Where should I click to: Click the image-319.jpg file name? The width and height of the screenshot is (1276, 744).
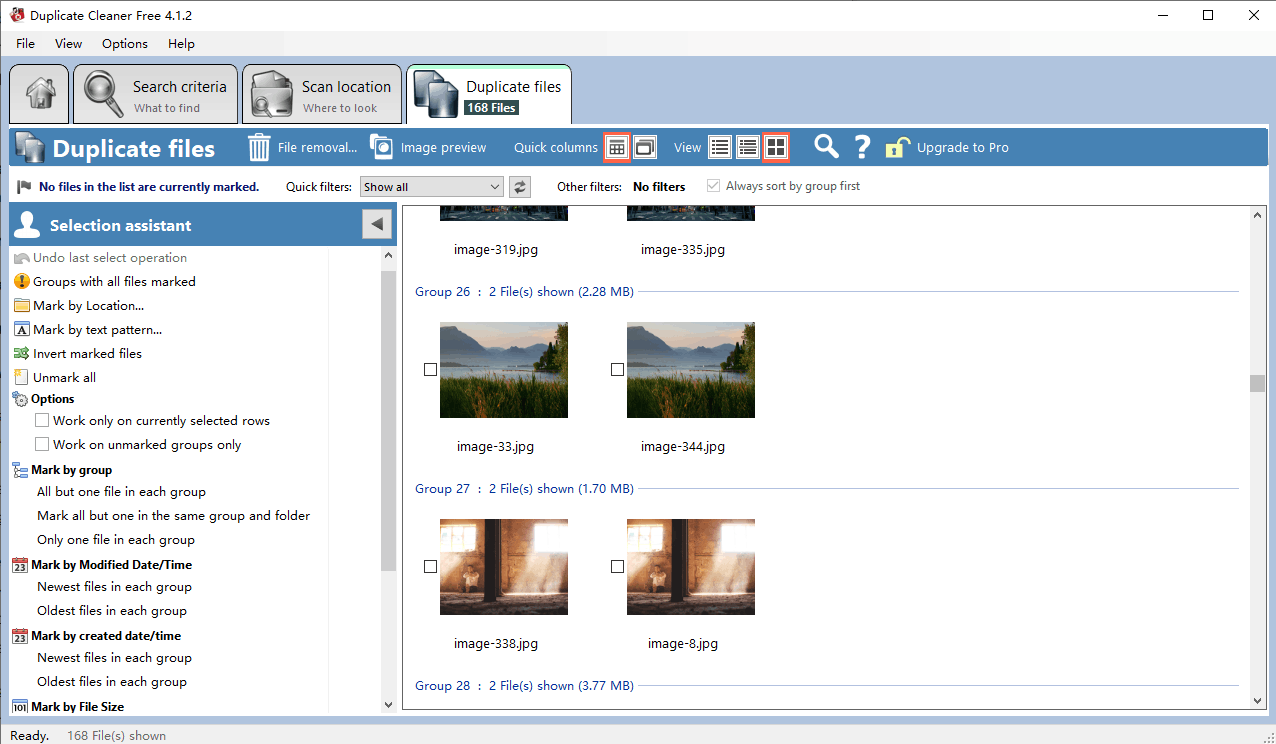496,250
